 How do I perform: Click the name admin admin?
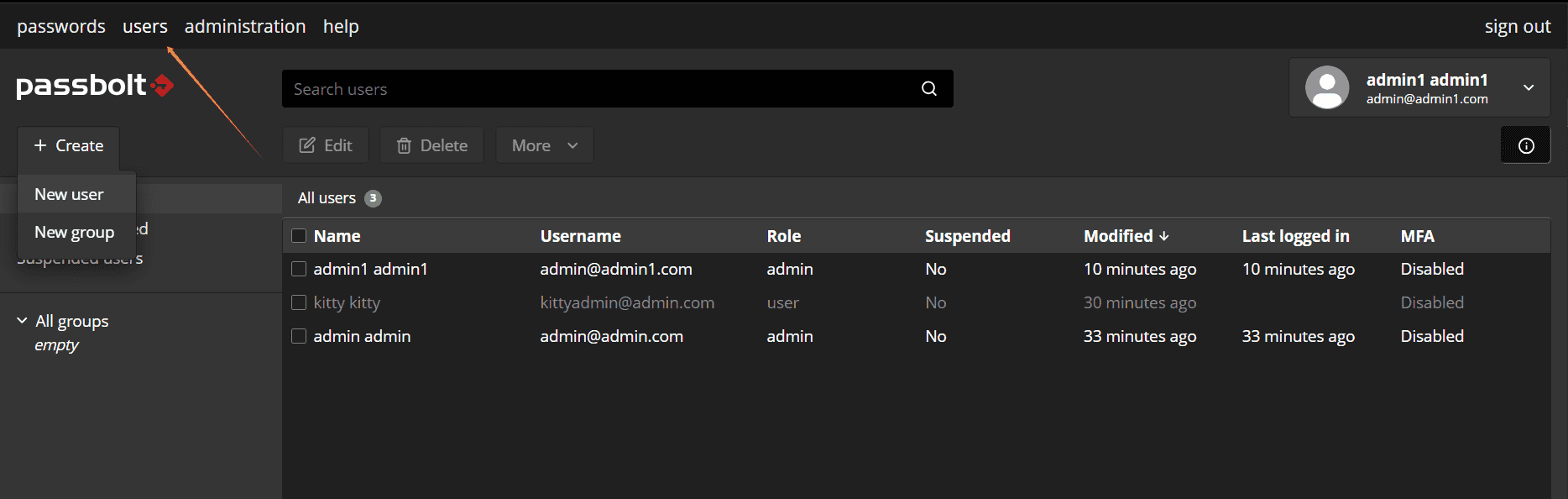coord(362,336)
